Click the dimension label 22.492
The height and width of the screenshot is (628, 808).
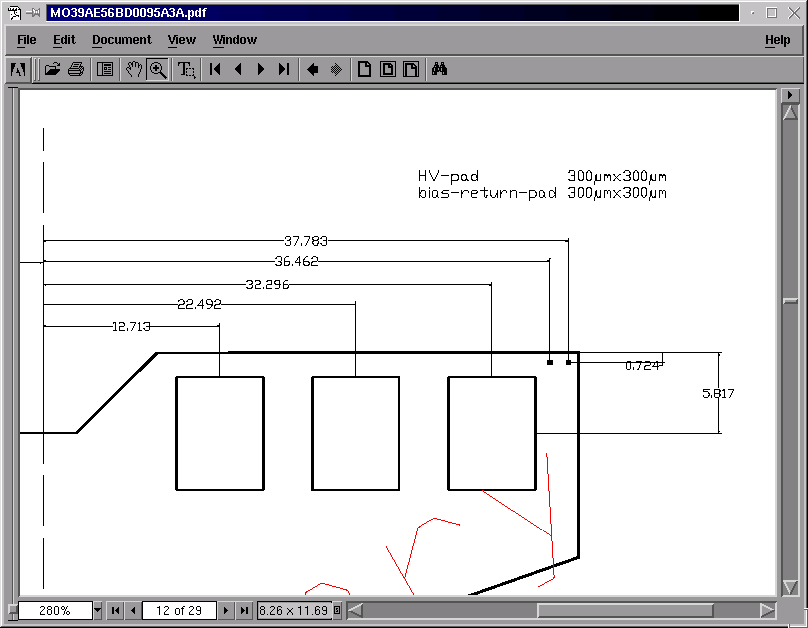tap(199, 304)
